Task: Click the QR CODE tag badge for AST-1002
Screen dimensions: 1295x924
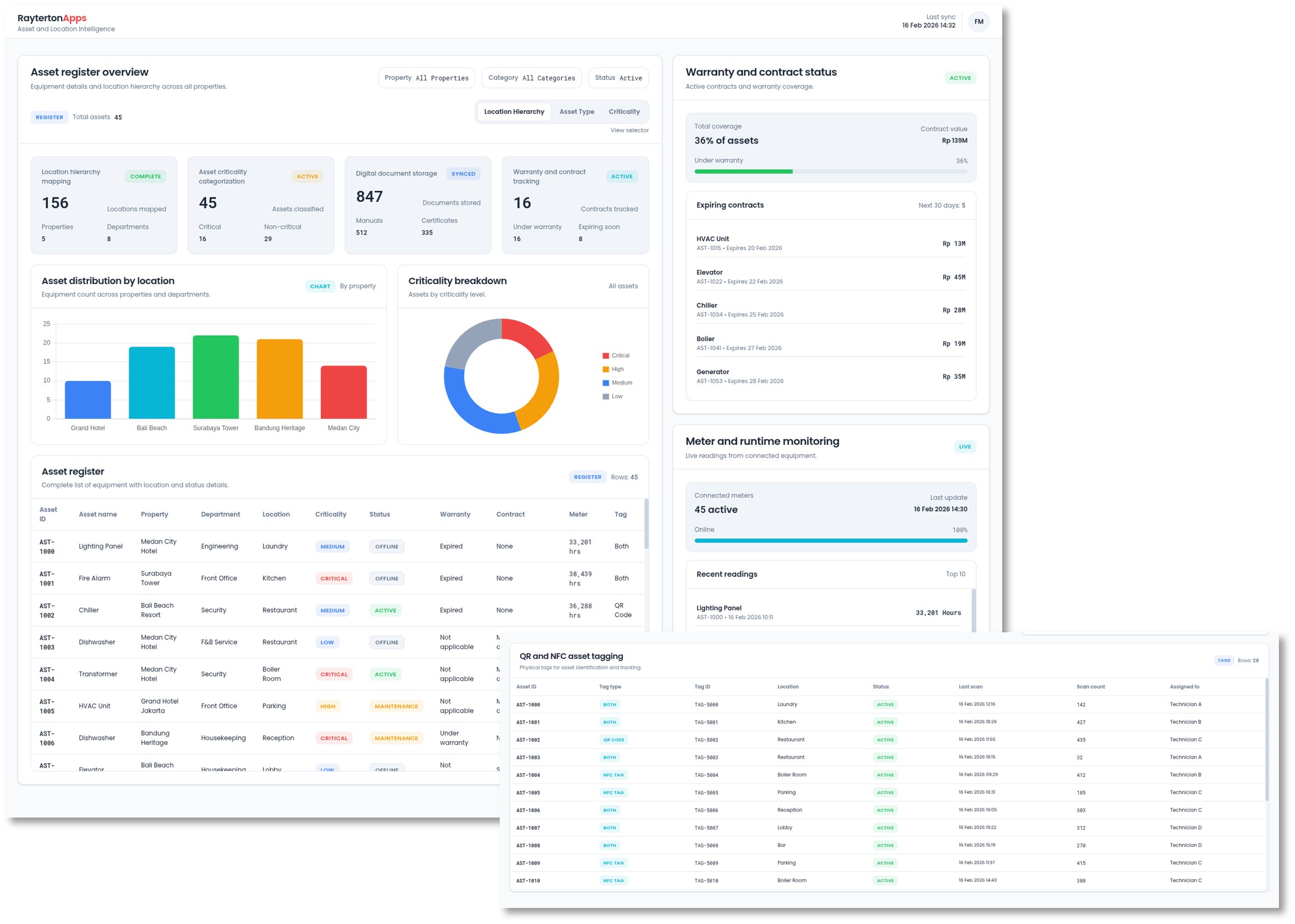Action: (613, 740)
